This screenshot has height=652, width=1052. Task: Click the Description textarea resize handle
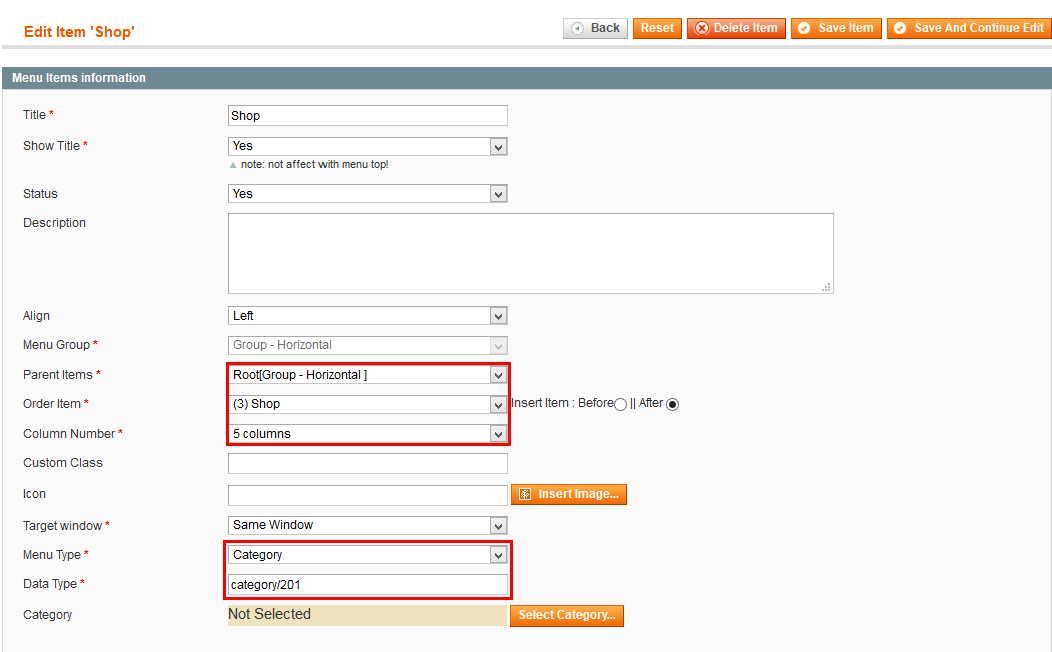[x=827, y=287]
